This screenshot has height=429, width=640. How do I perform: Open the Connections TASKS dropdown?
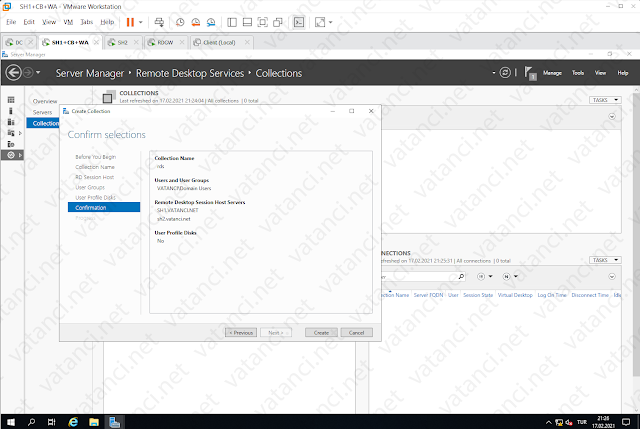[x=605, y=260]
